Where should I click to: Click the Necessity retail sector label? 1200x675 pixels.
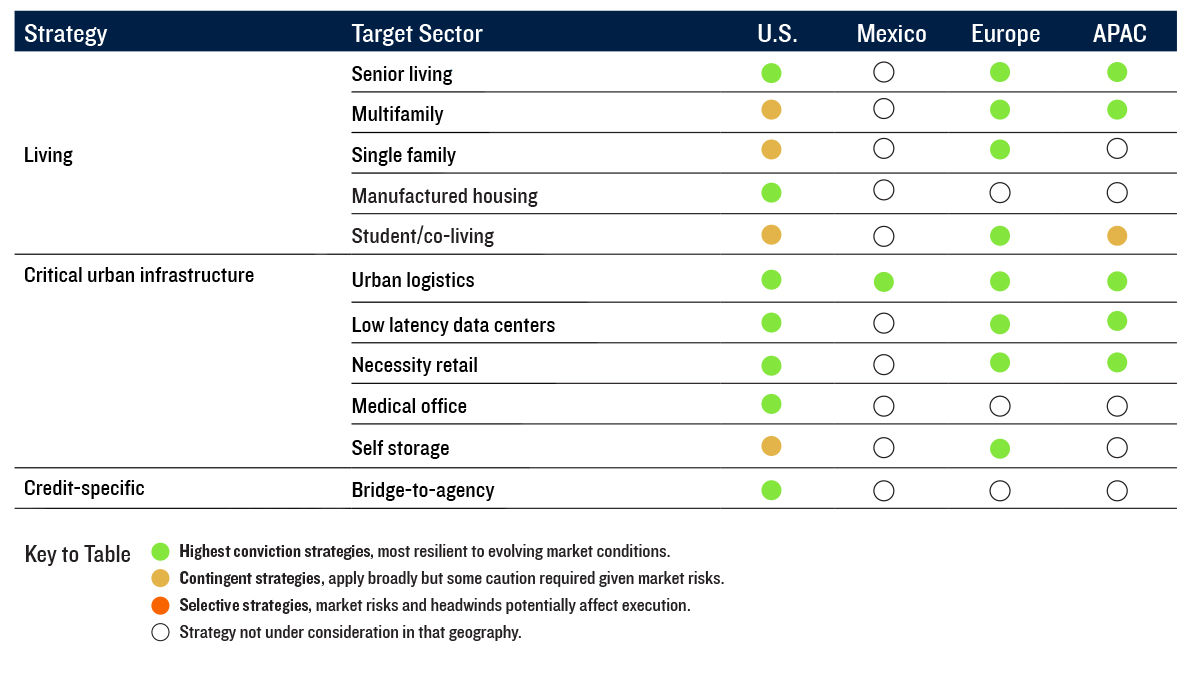click(x=415, y=365)
